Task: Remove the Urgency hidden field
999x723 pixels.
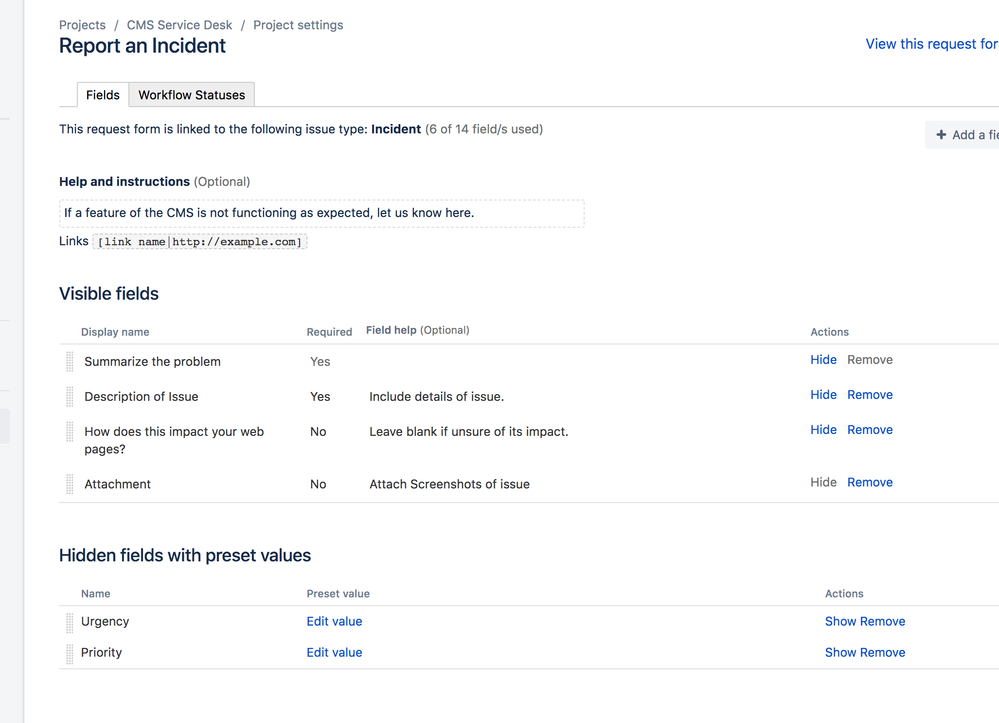Action: [882, 622]
